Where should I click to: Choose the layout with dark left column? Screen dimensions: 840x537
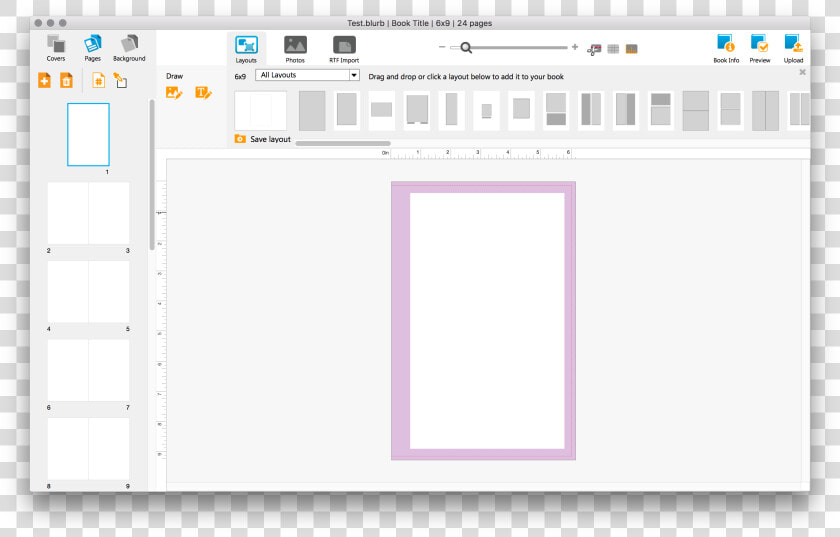[591, 110]
